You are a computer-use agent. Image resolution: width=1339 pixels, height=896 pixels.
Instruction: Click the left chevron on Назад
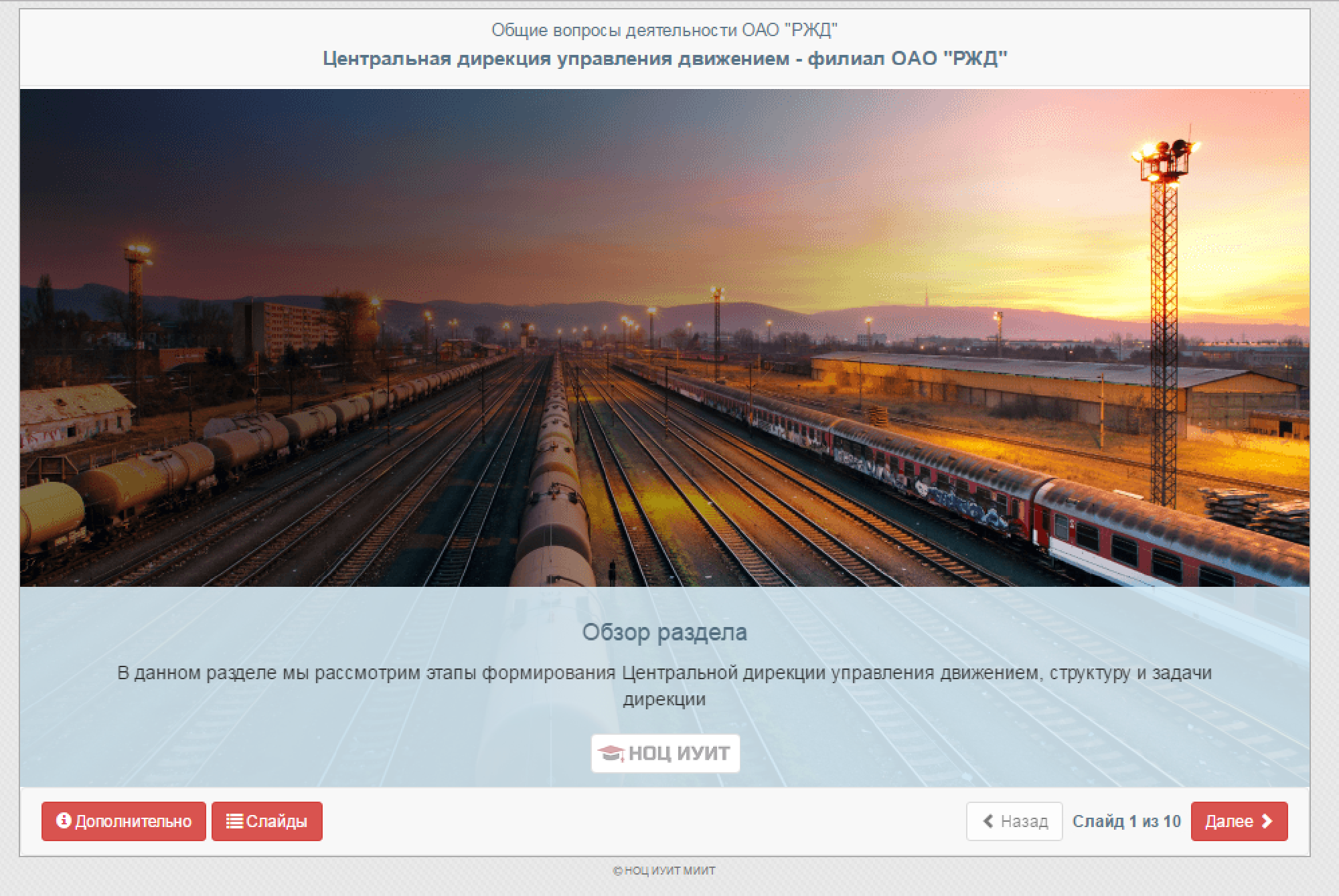point(988,821)
